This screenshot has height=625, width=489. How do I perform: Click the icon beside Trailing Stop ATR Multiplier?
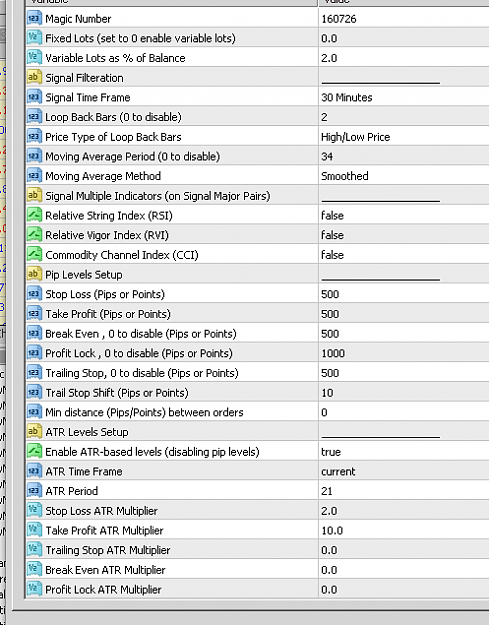(x=34, y=550)
